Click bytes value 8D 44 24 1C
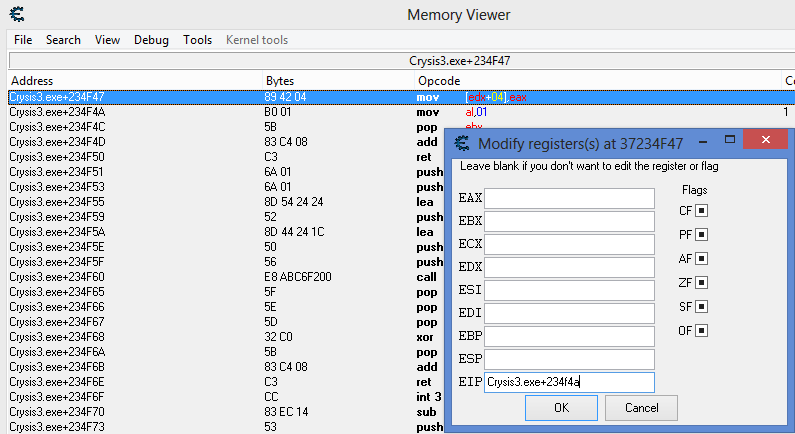The width and height of the screenshot is (795, 434). pos(294,232)
